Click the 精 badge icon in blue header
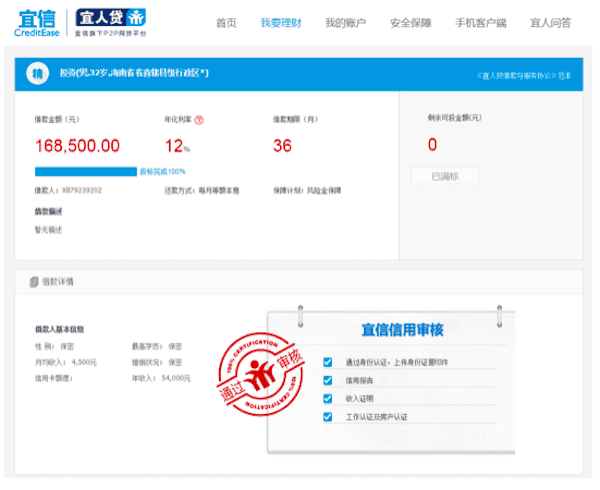Viewport: 600px width, 490px height. coord(38,73)
